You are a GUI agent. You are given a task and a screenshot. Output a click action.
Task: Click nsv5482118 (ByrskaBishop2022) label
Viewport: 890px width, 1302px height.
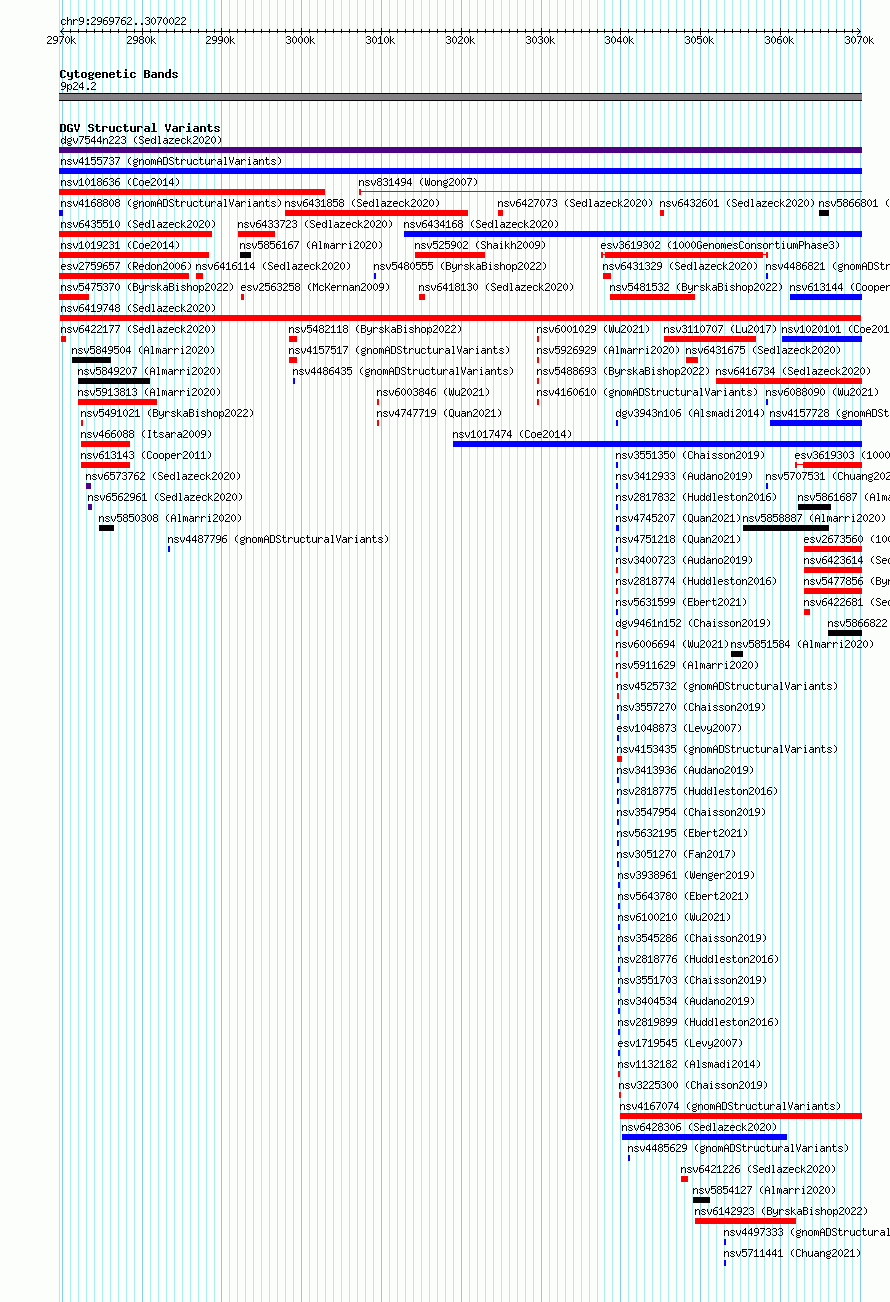[376, 329]
